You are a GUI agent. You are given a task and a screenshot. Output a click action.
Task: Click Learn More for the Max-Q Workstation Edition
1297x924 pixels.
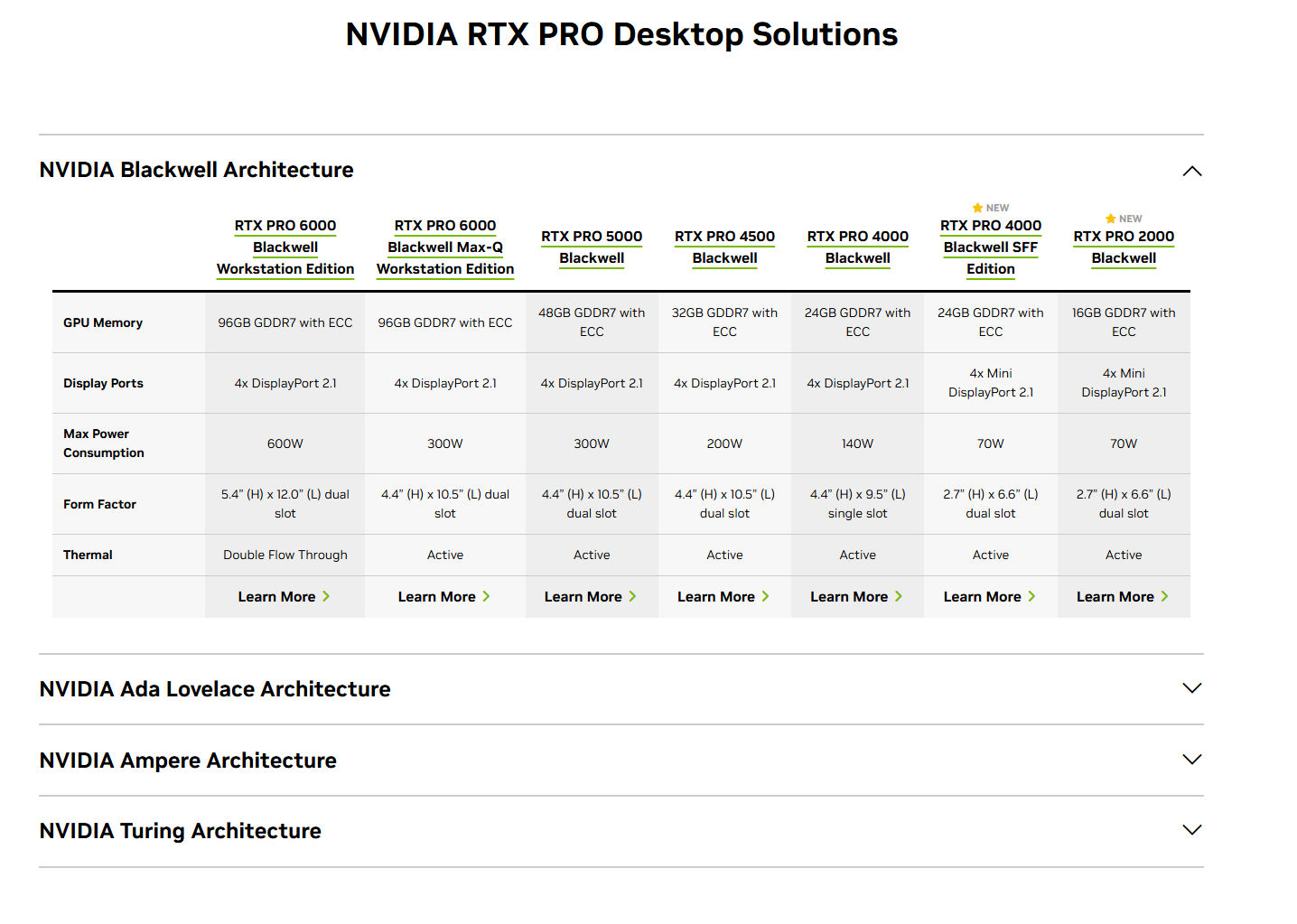(x=443, y=597)
